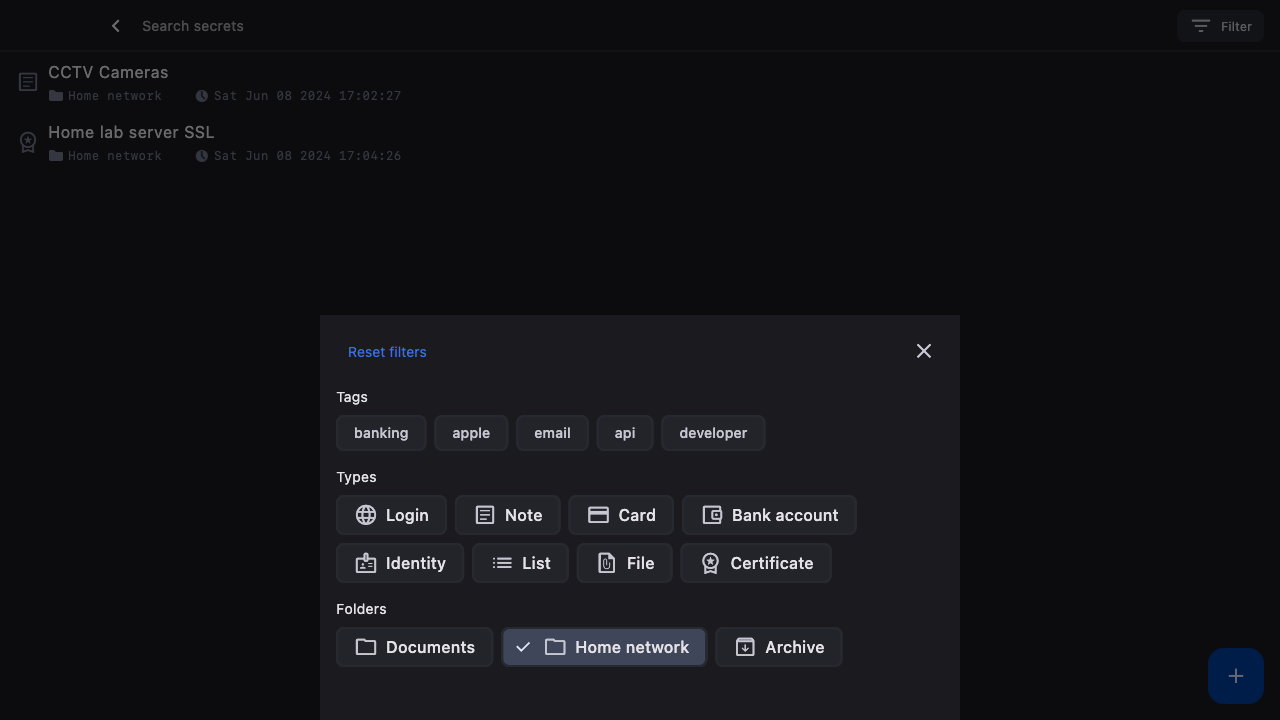Screen dimensions: 1280x720
Task: Select the email tag chip
Action: click(552, 433)
